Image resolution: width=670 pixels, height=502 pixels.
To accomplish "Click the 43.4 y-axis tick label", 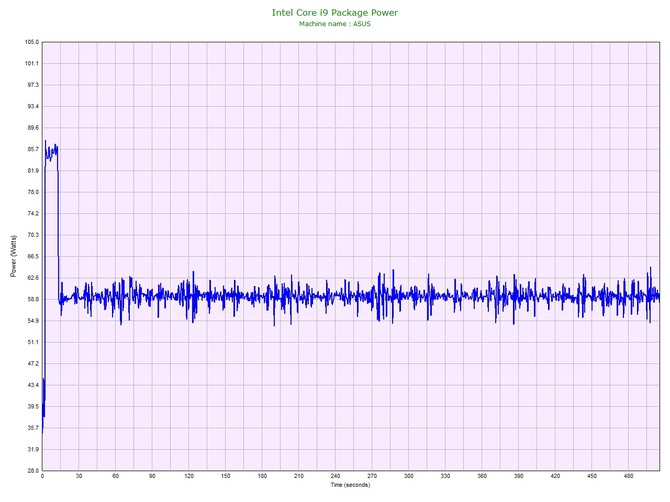I will [32, 385].
